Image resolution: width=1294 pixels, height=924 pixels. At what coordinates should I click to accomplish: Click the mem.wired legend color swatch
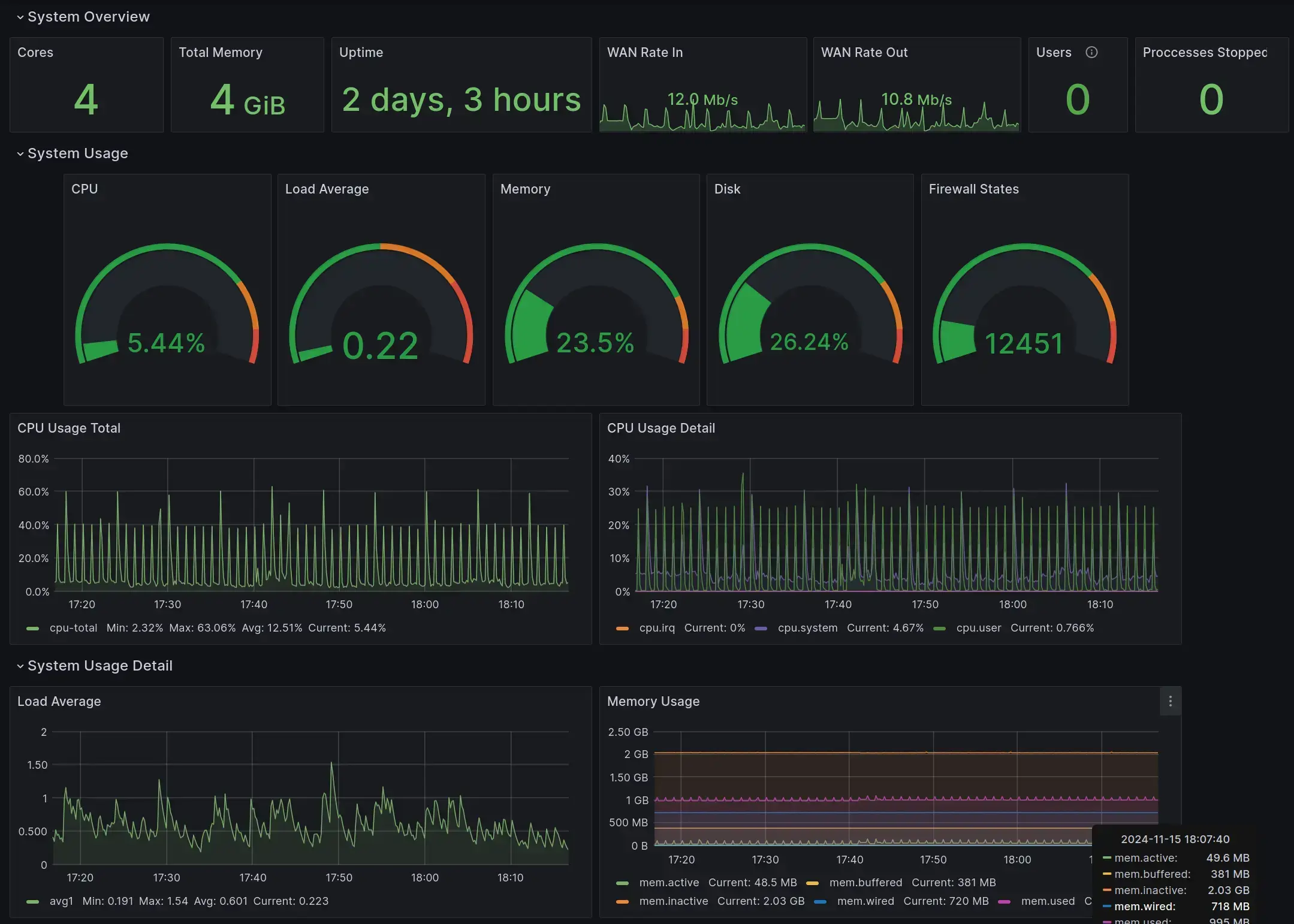(x=821, y=901)
